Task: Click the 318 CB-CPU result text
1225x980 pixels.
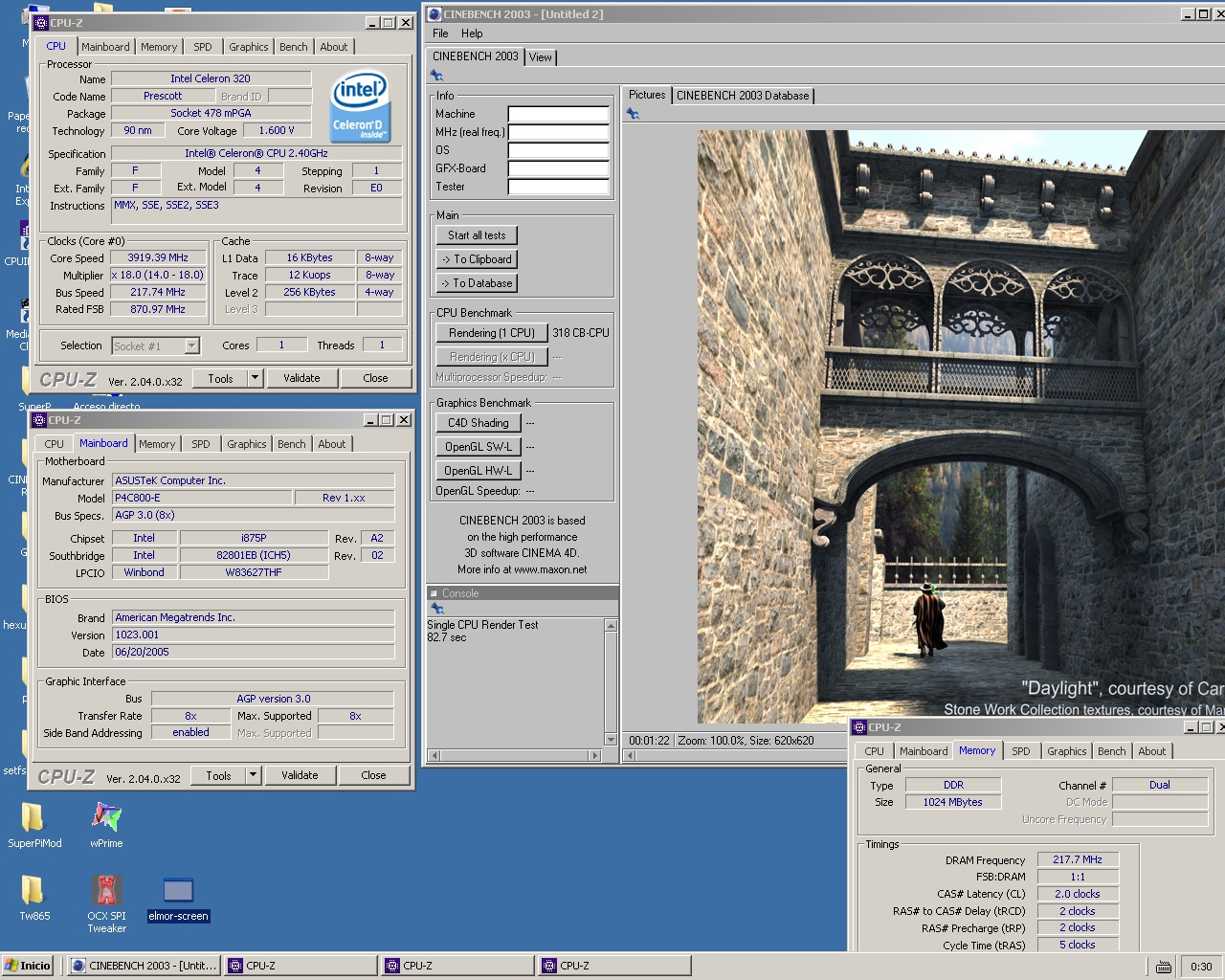Action: coord(581,333)
